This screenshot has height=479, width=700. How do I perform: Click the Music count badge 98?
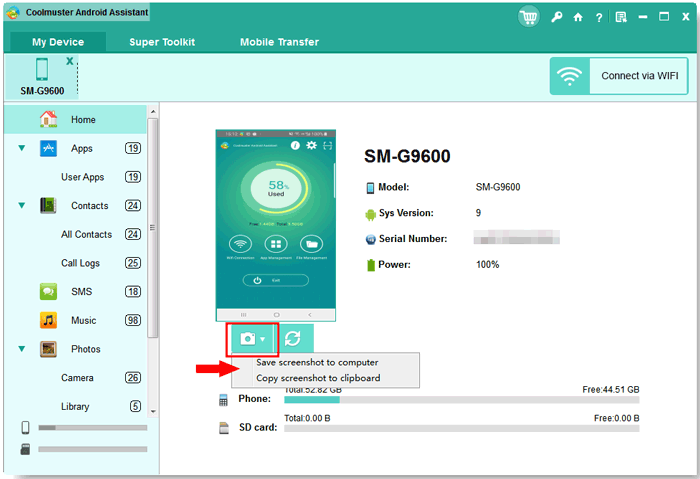pyautogui.click(x=133, y=320)
